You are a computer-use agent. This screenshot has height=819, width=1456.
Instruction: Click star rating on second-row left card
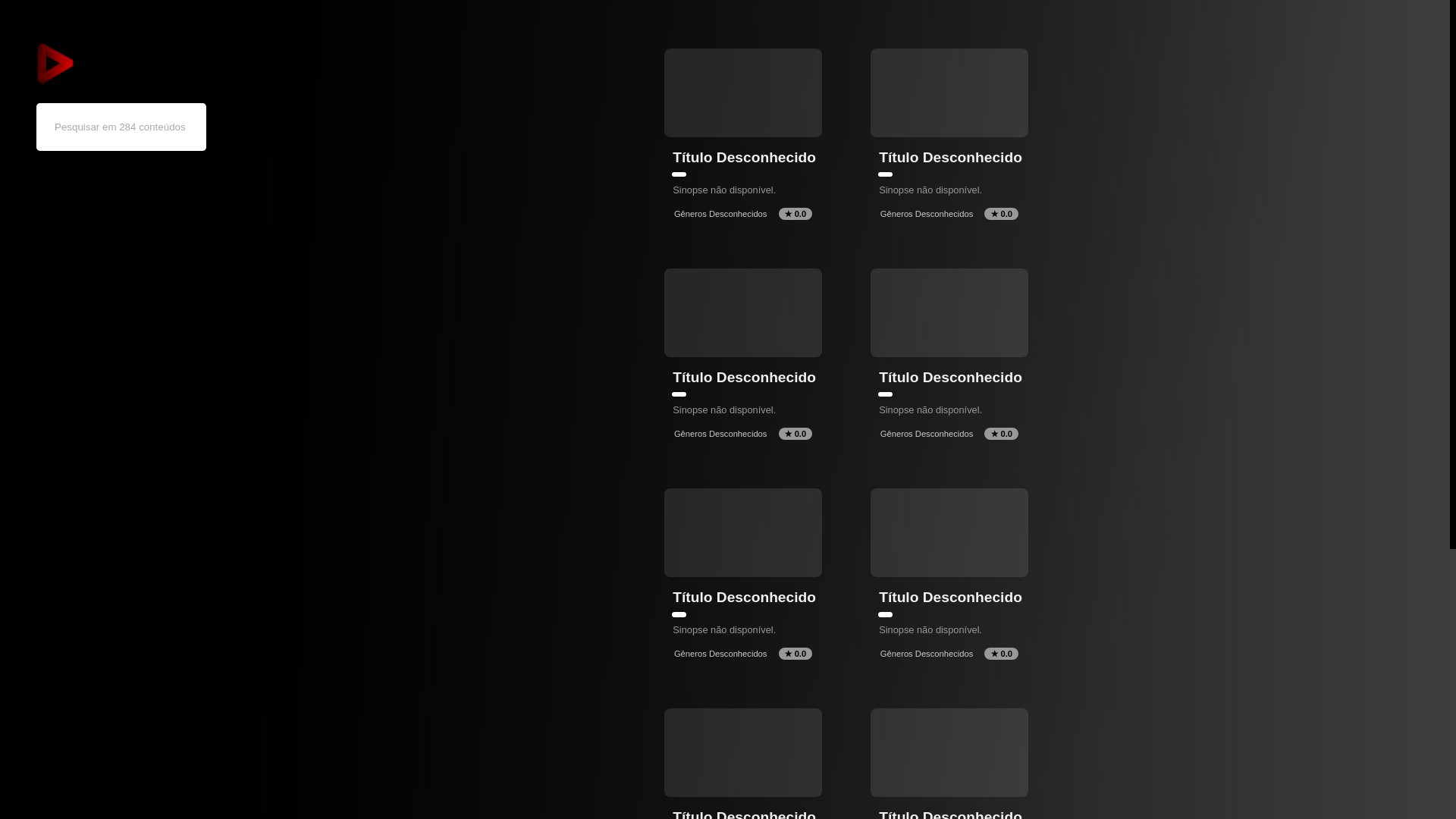[x=795, y=434]
